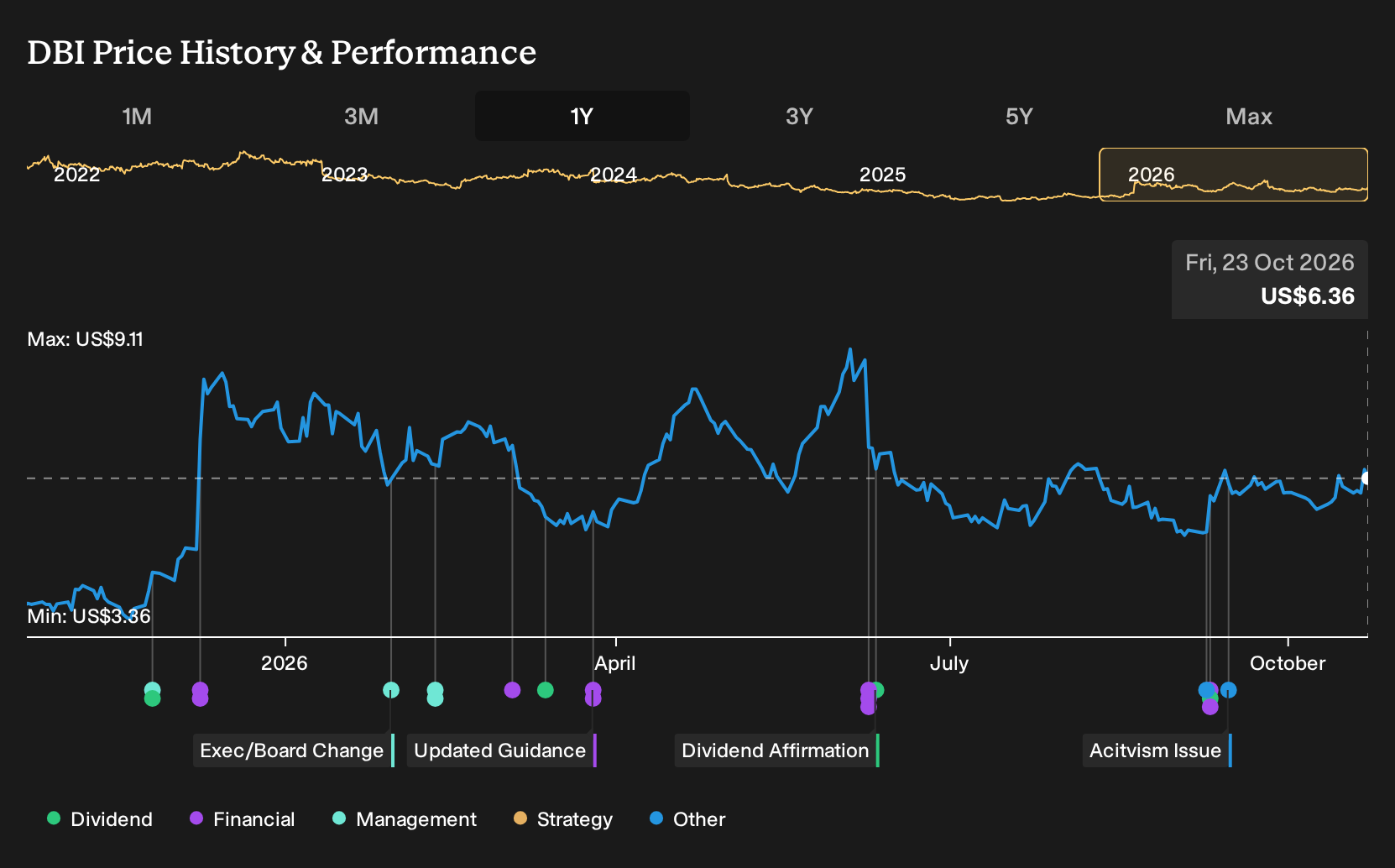Viewport: 1395px width, 868px height.
Task: Click the 'April' x-axis label
Action: pos(615,663)
